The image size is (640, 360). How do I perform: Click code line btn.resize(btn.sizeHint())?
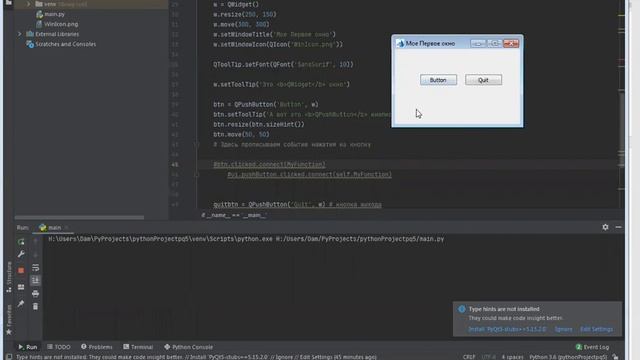click(x=259, y=124)
